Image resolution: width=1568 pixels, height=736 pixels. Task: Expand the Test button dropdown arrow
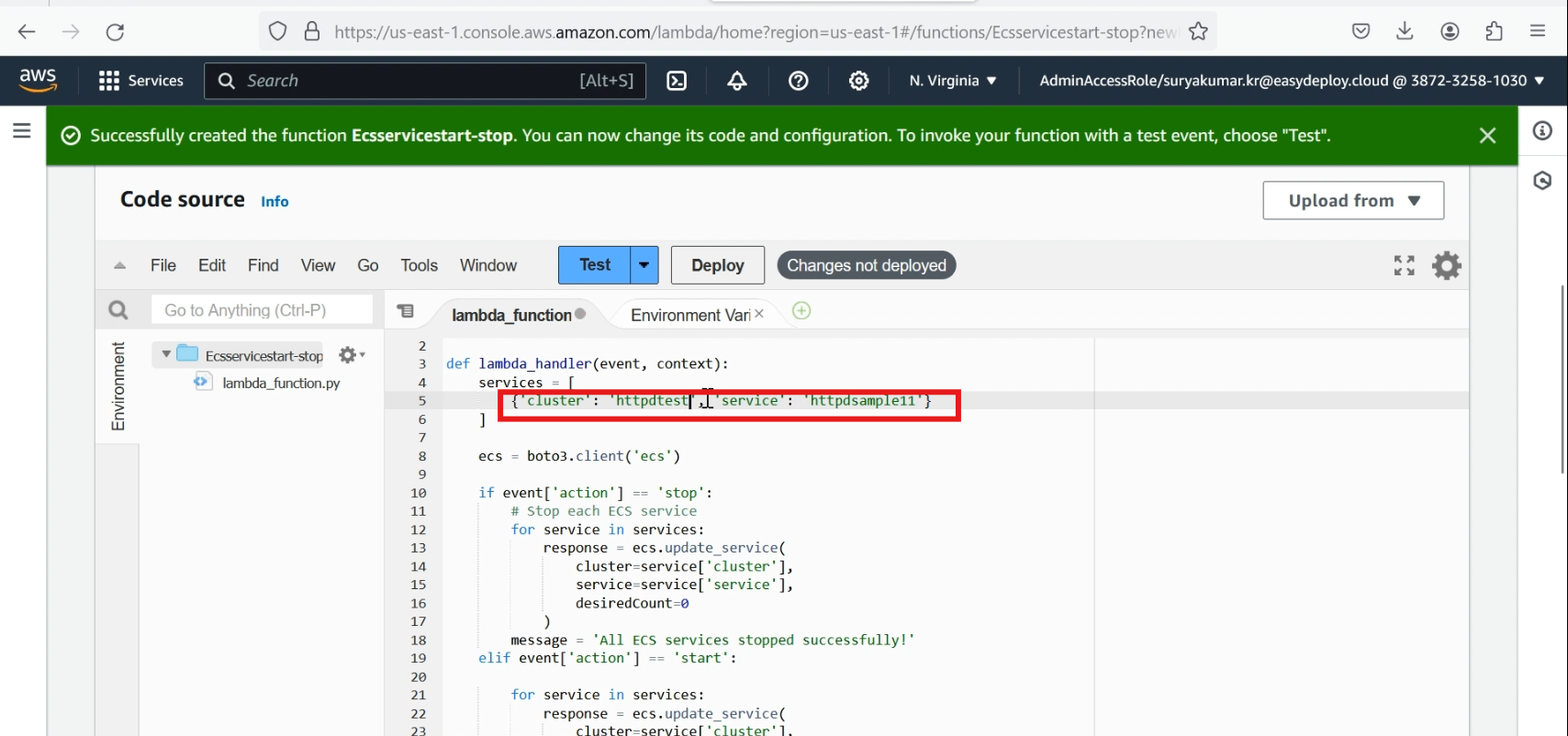644,265
